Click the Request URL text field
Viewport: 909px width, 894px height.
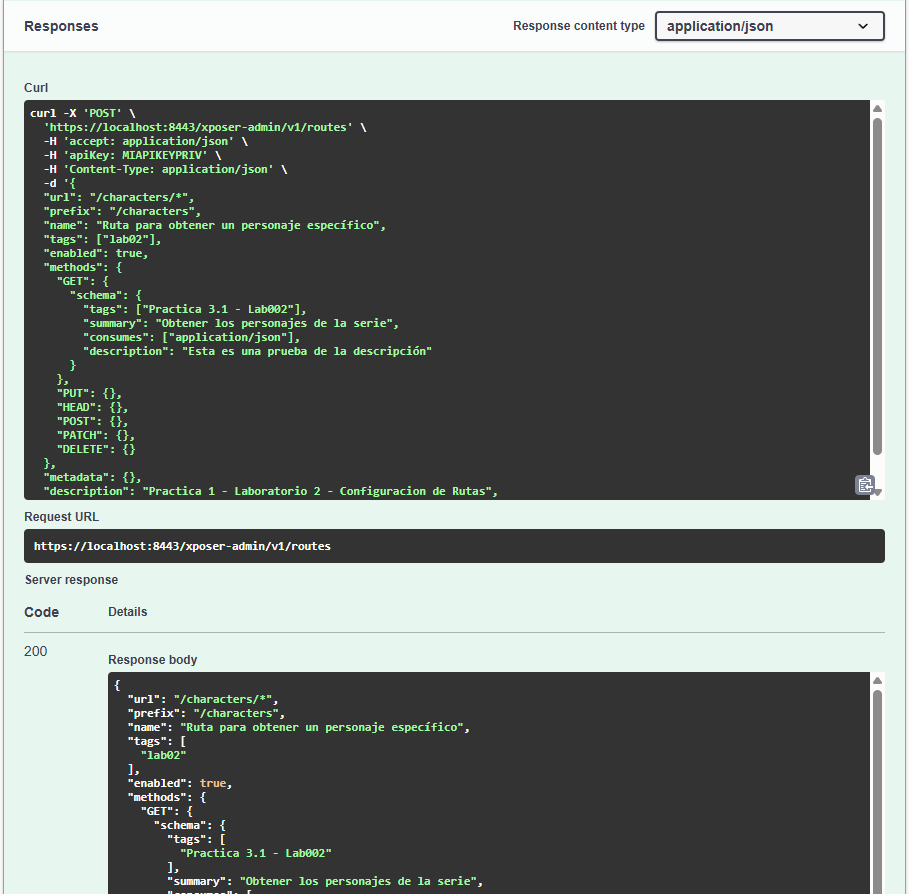[454, 546]
